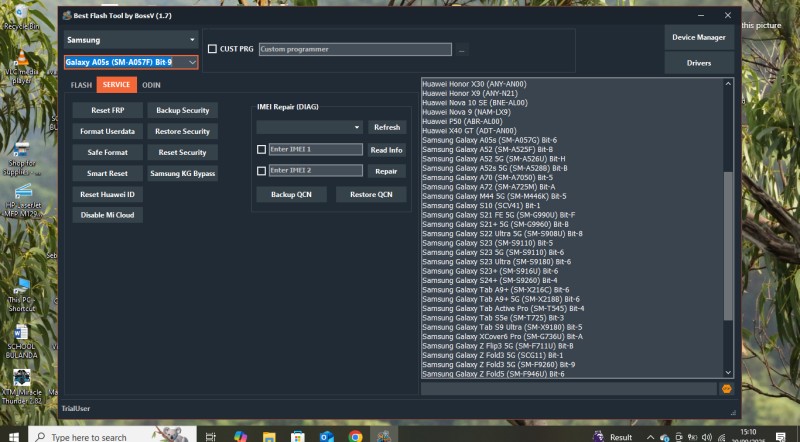
Task: Click the Safe Format button
Action: click(108, 152)
